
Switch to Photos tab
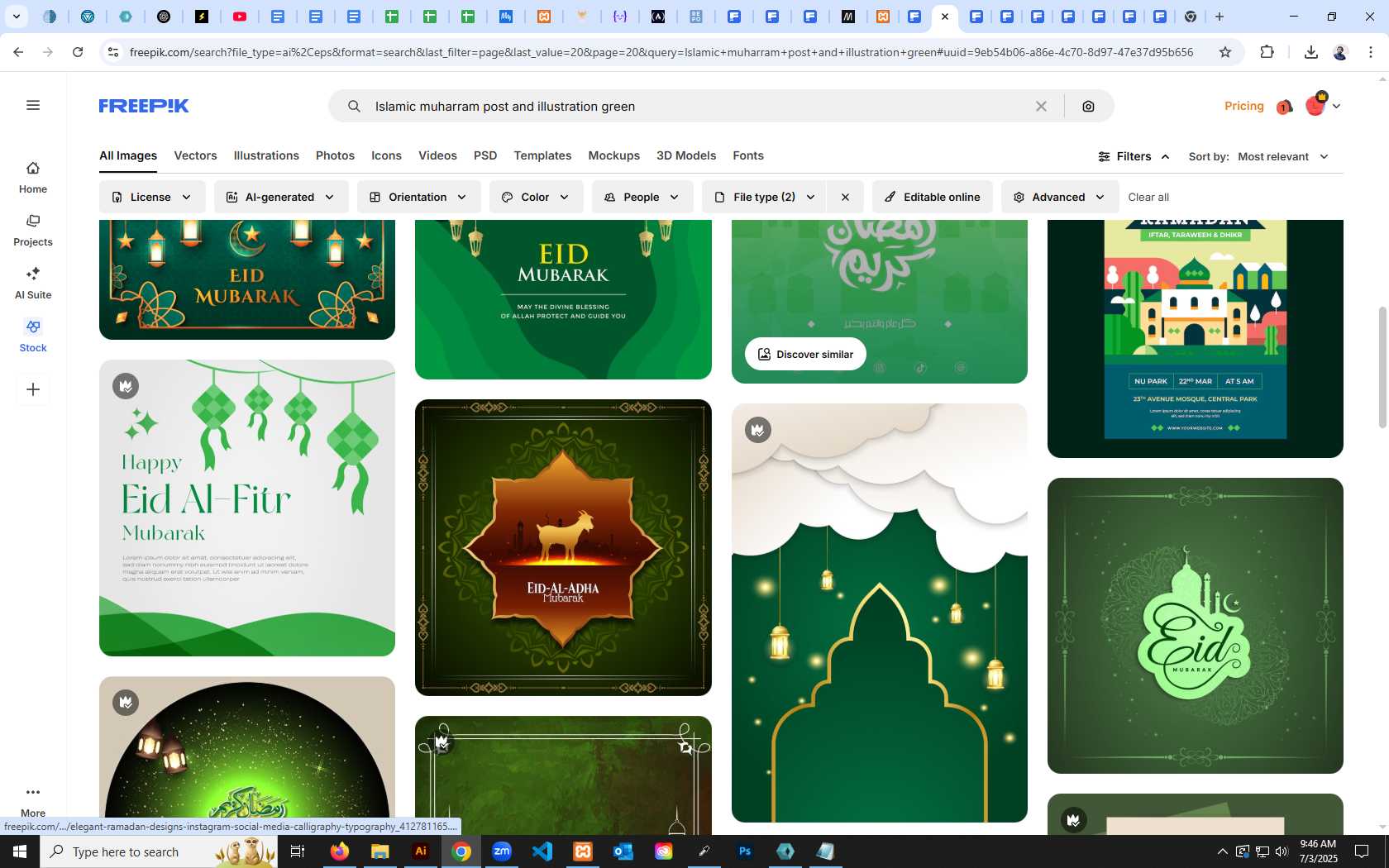pos(335,155)
